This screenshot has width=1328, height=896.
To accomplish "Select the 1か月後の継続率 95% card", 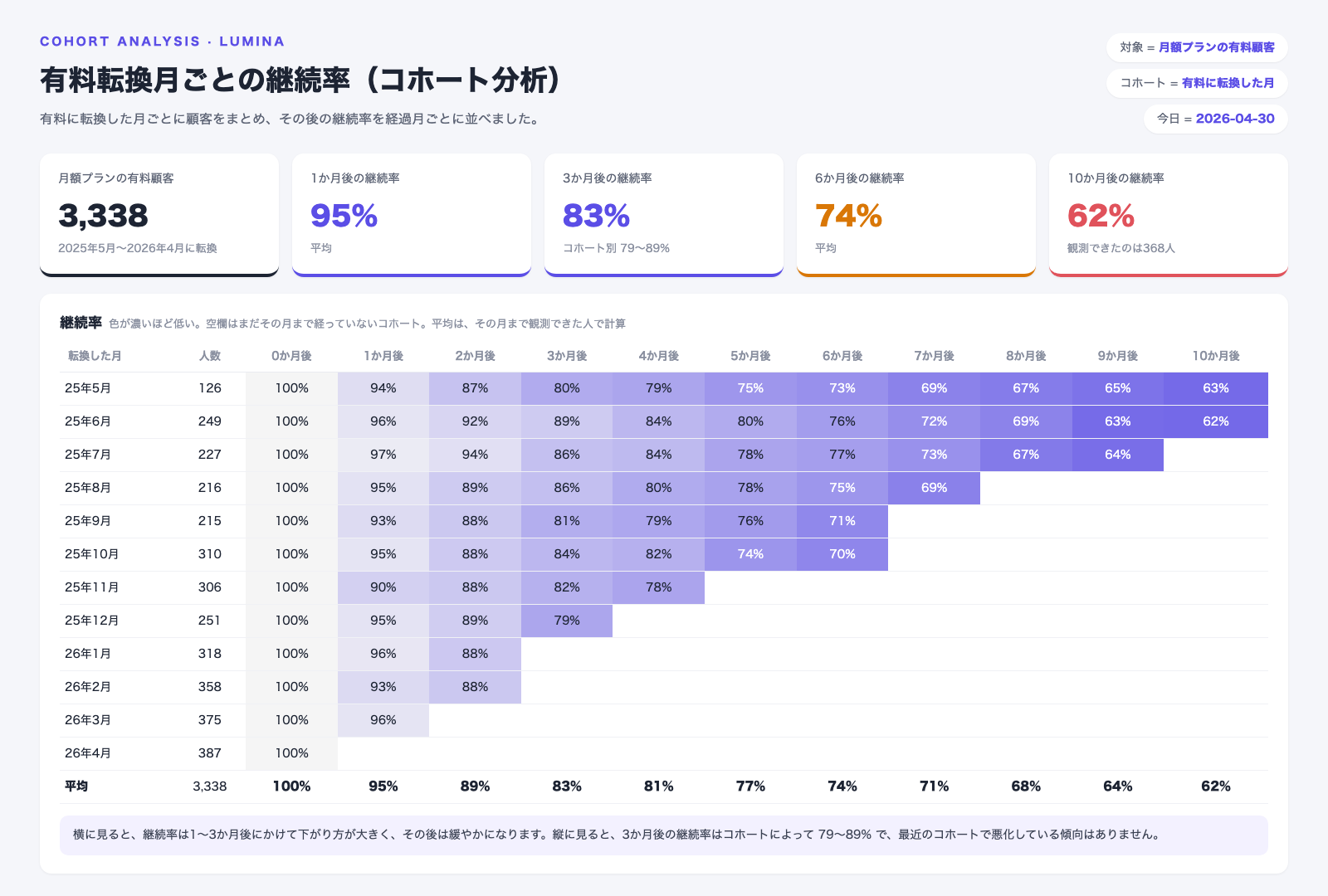I will point(412,215).
